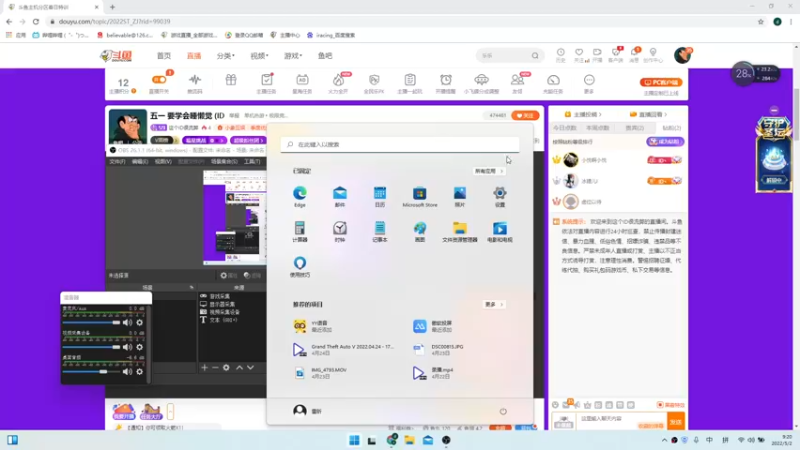Click the PC client download button
Viewport: 800px width, 450px height.
[x=661, y=82]
